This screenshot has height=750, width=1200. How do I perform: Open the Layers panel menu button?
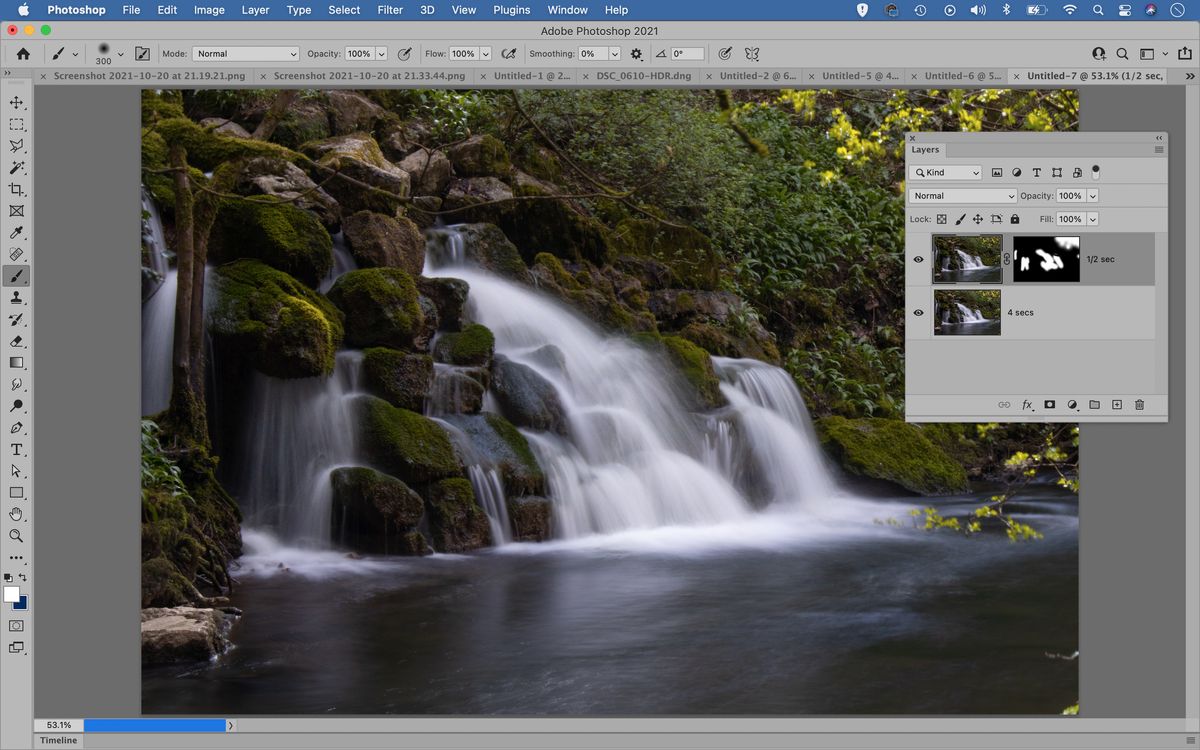[x=1159, y=149]
